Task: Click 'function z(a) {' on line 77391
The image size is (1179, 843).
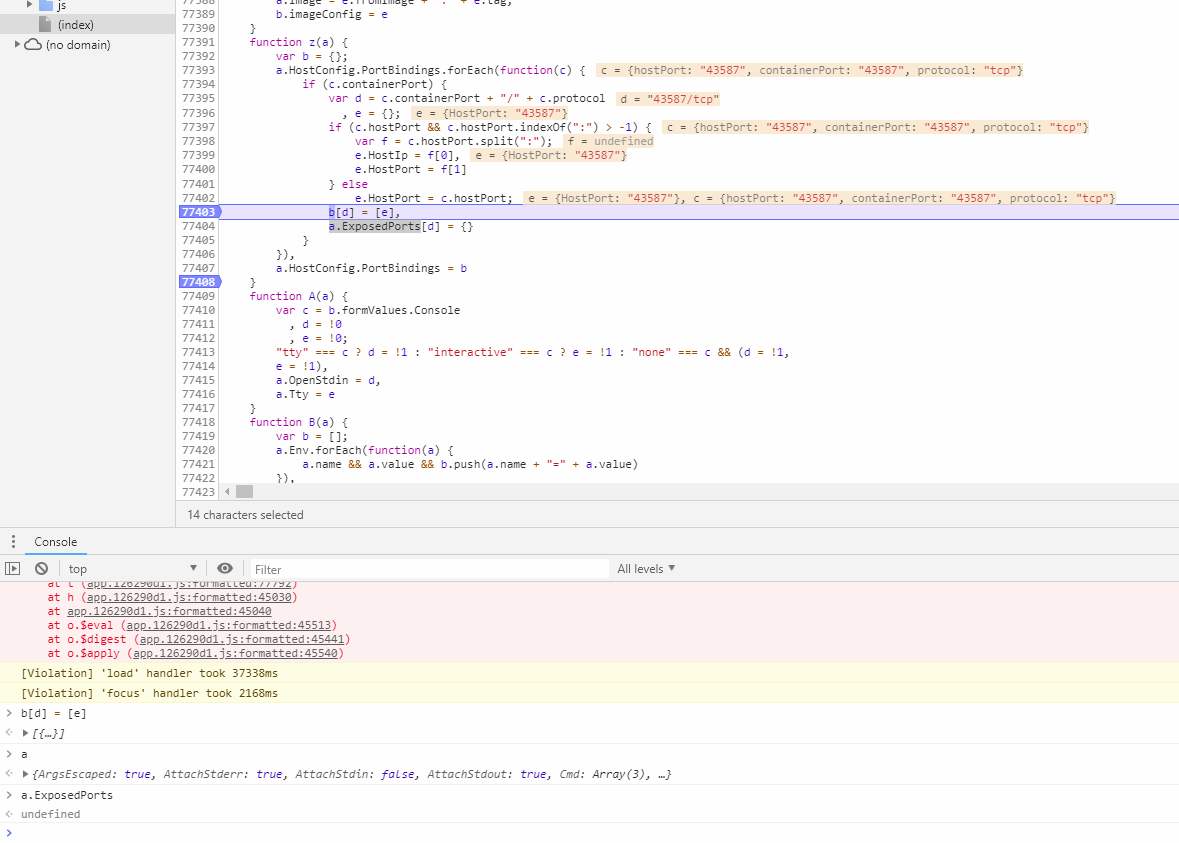Action: tap(299, 42)
